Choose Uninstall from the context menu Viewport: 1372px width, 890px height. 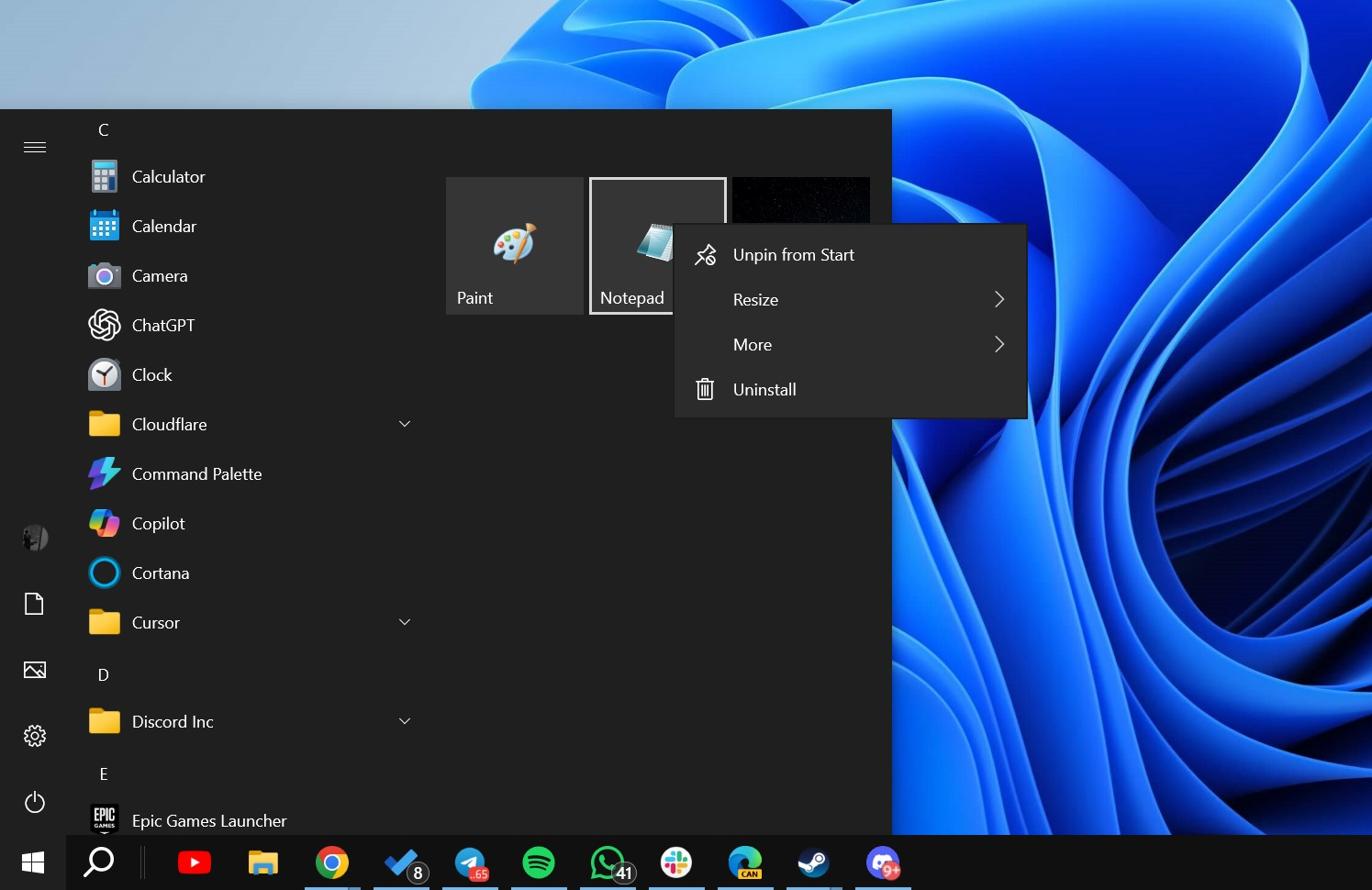[x=764, y=389]
